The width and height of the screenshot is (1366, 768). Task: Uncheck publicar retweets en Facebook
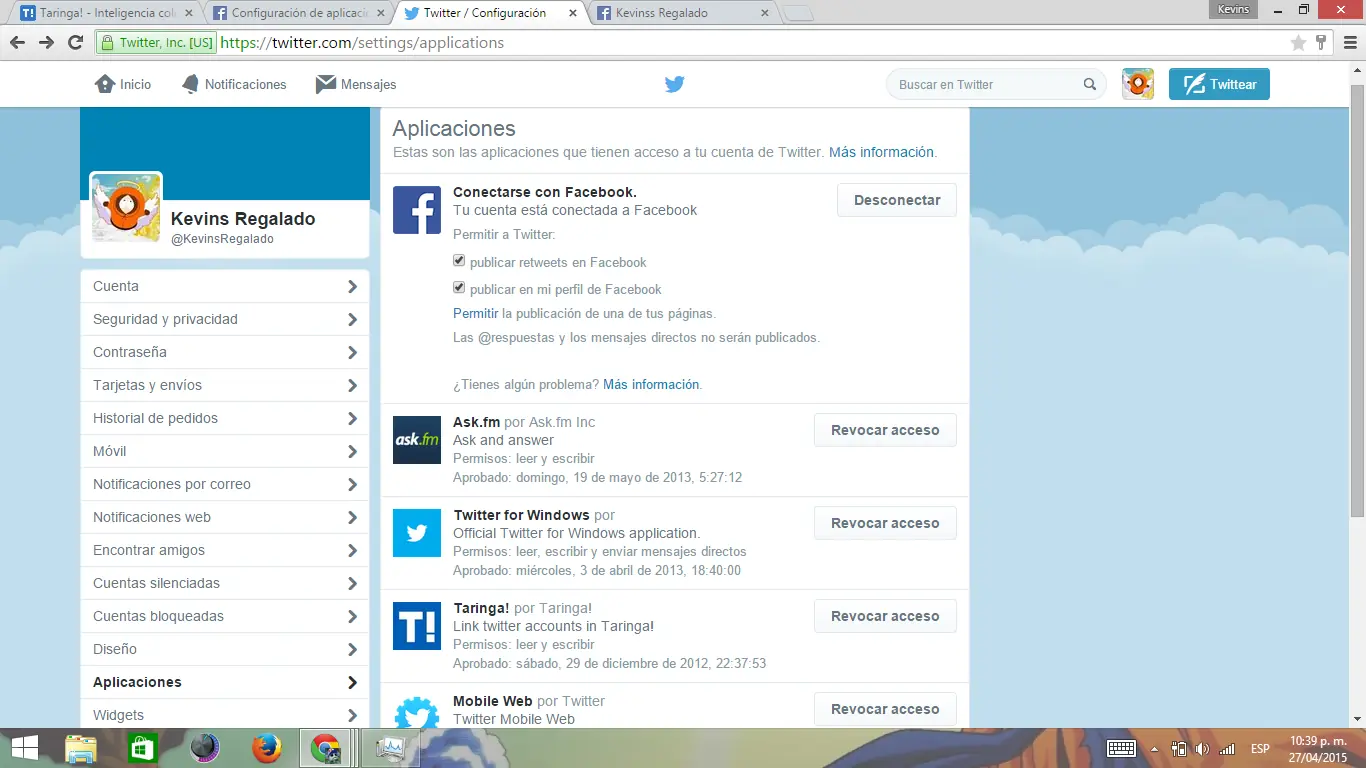(459, 261)
